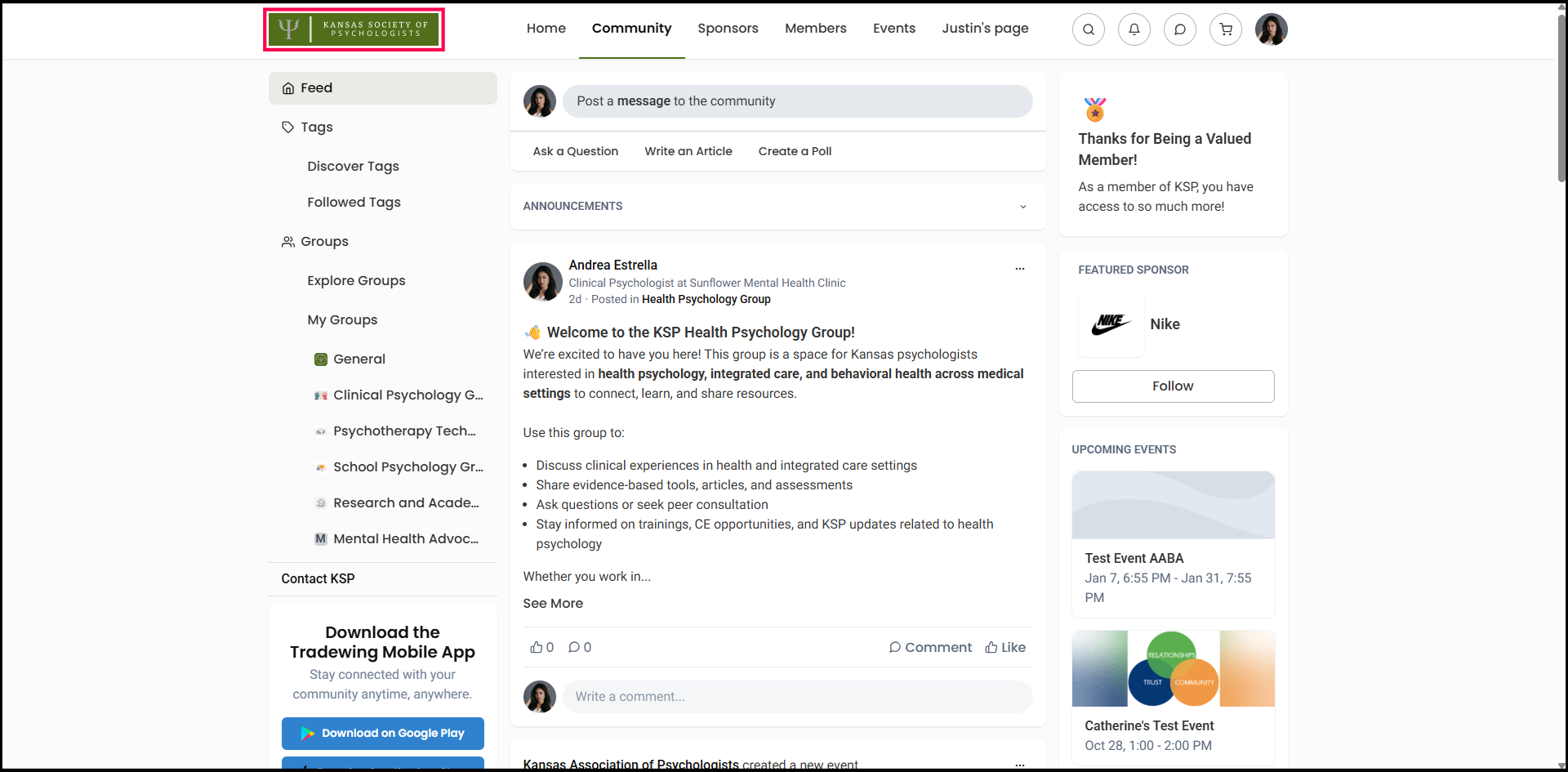Go to the Sponsors tab
The width and height of the screenshot is (1568, 772).
coord(728,29)
